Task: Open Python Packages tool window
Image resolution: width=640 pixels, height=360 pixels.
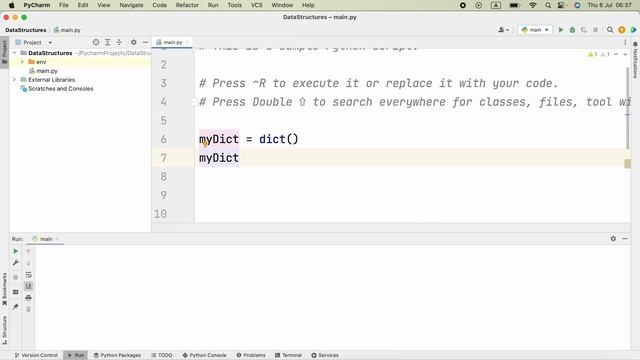Action: (x=117, y=355)
